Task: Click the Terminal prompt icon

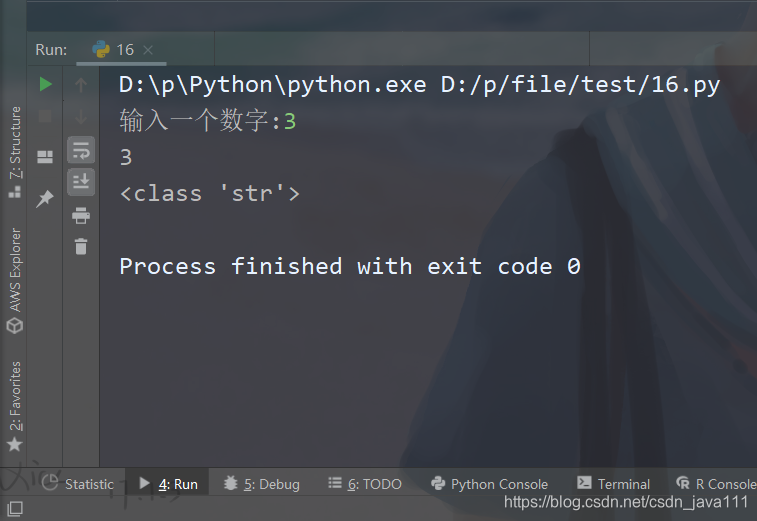Action: click(584, 482)
